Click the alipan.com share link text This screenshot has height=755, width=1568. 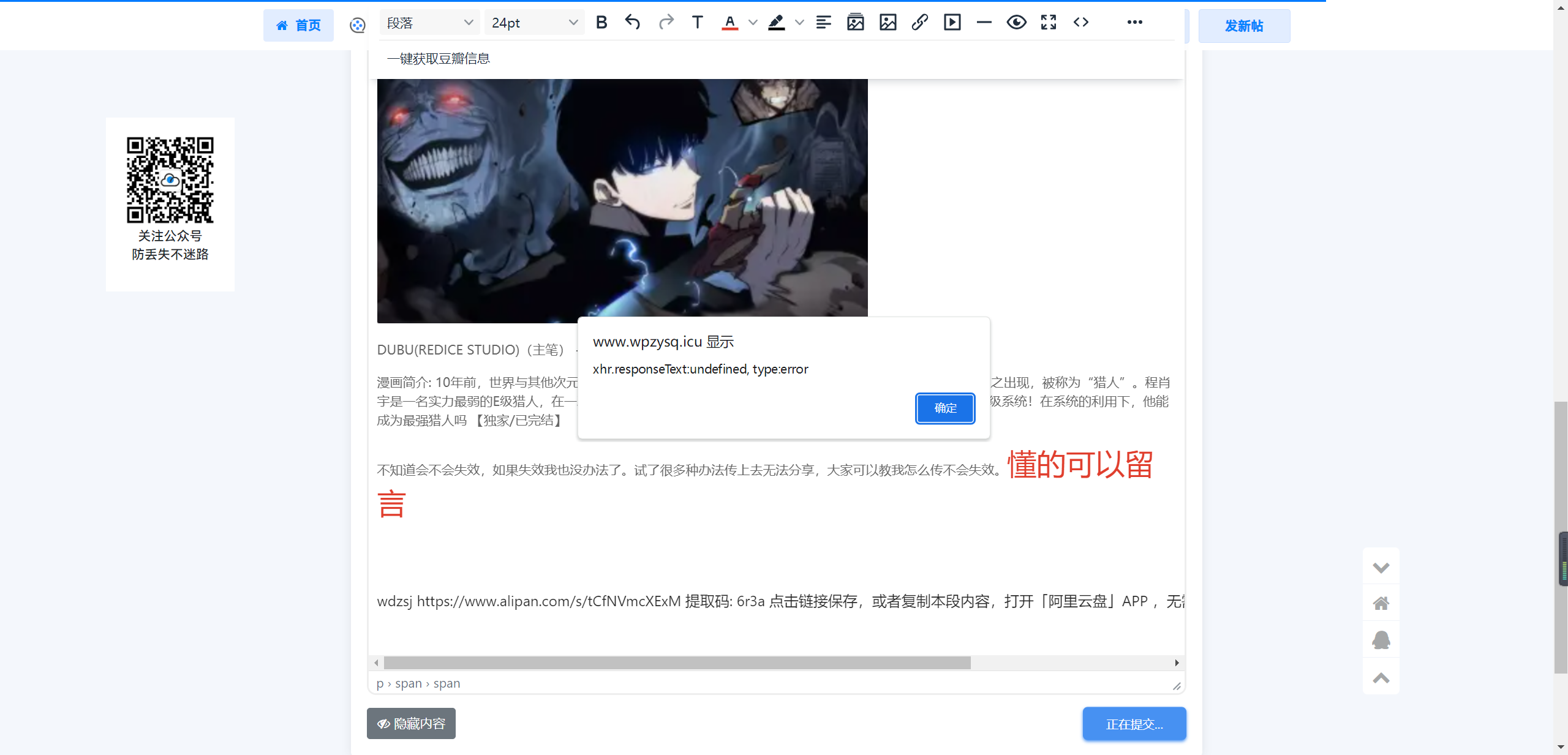549,601
